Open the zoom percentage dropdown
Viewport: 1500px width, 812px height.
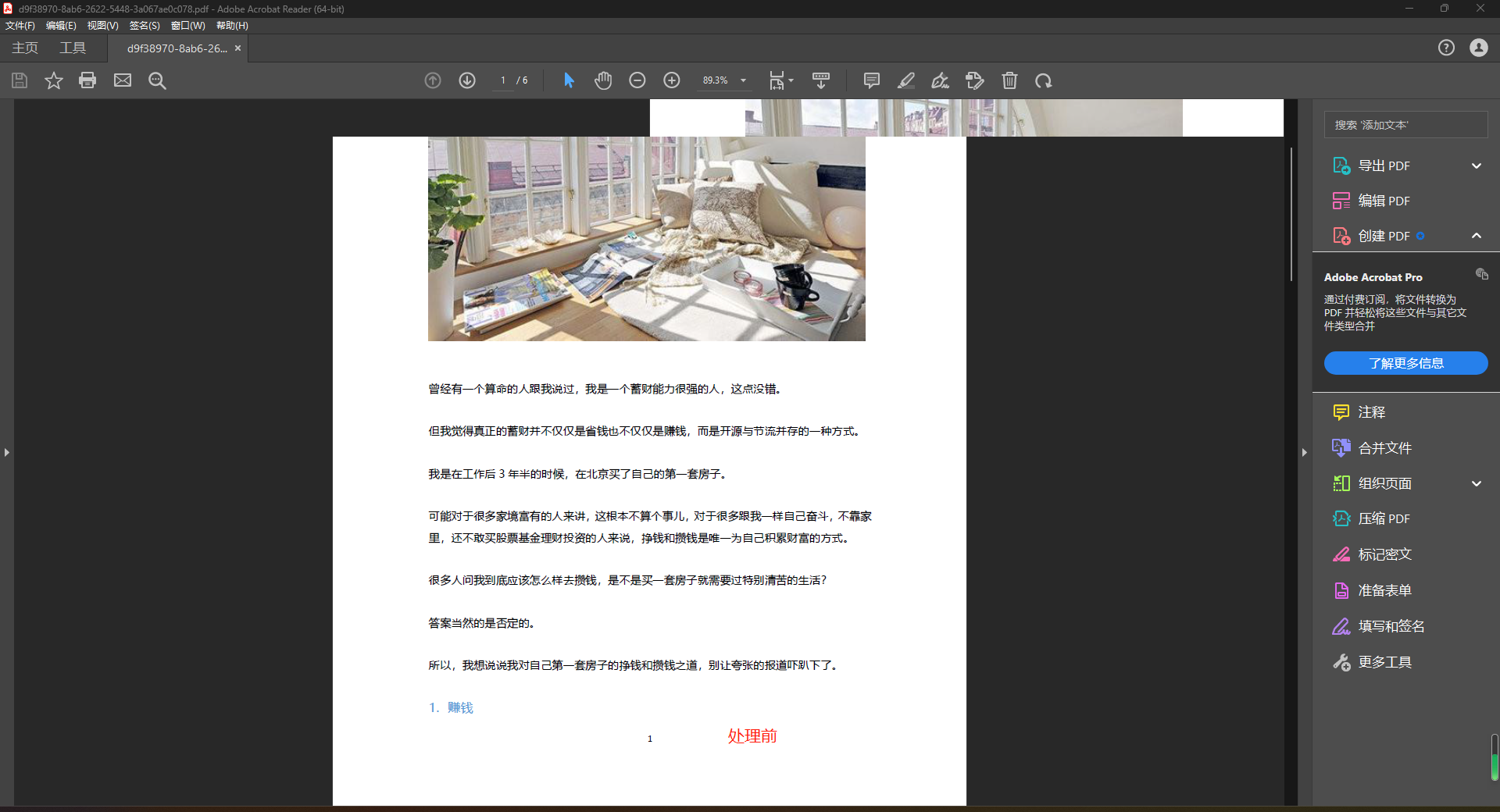pos(743,80)
